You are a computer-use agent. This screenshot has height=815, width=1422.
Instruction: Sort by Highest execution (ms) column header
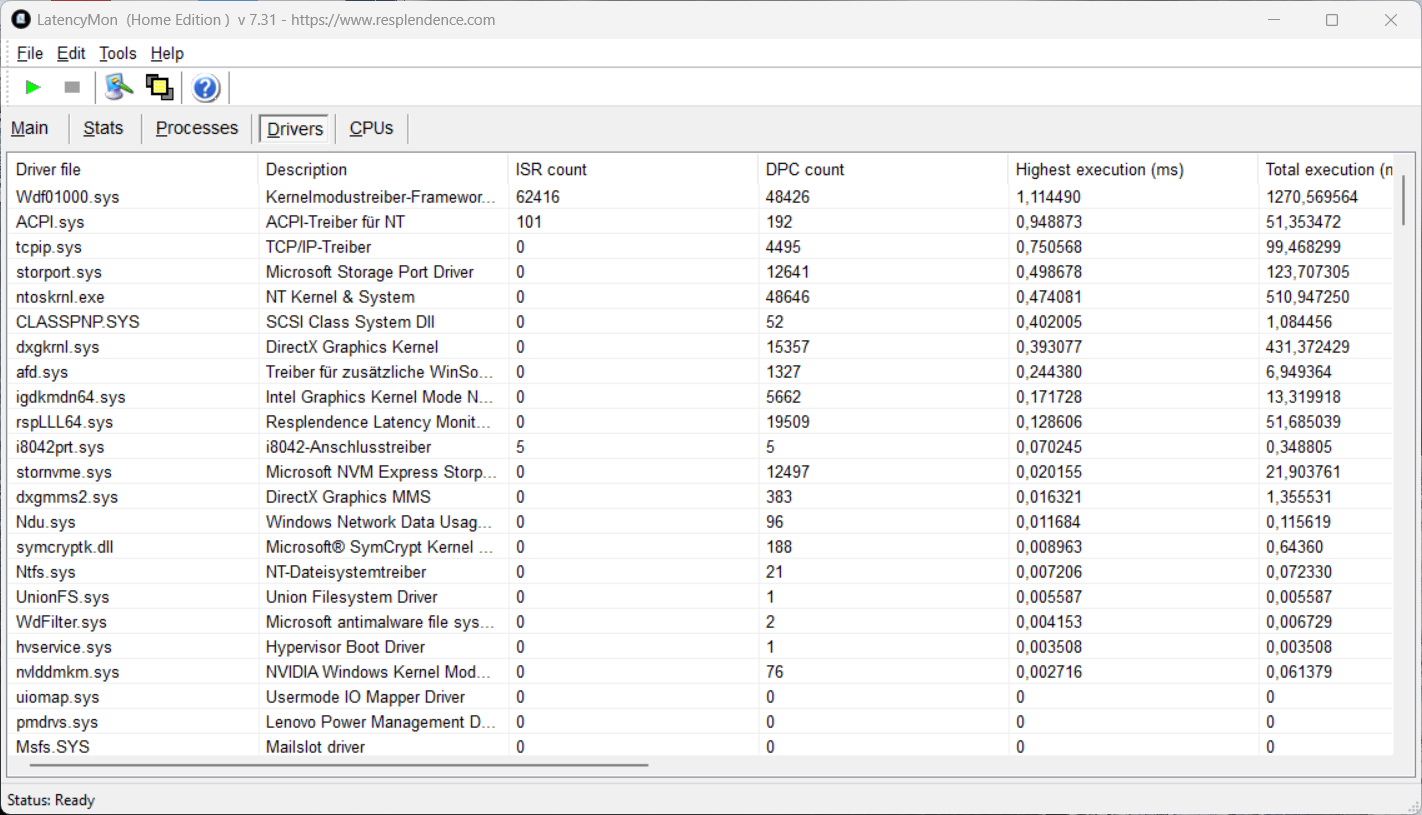pyautogui.click(x=1099, y=170)
